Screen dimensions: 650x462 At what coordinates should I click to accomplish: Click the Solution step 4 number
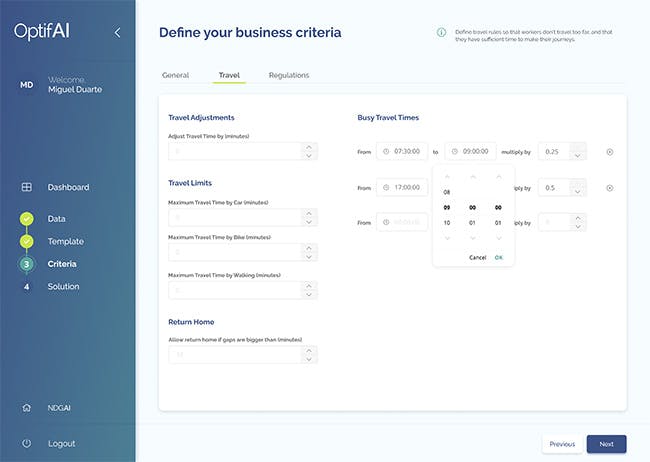click(27, 287)
